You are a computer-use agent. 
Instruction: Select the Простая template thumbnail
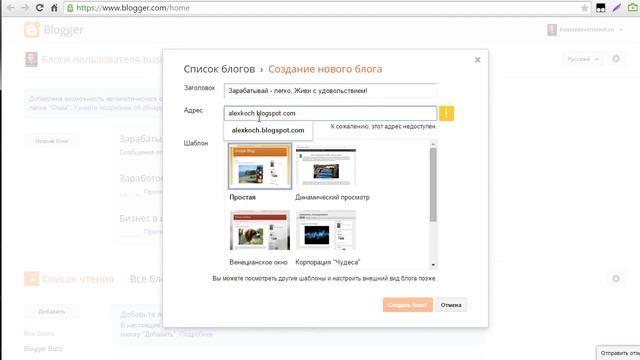pos(260,166)
